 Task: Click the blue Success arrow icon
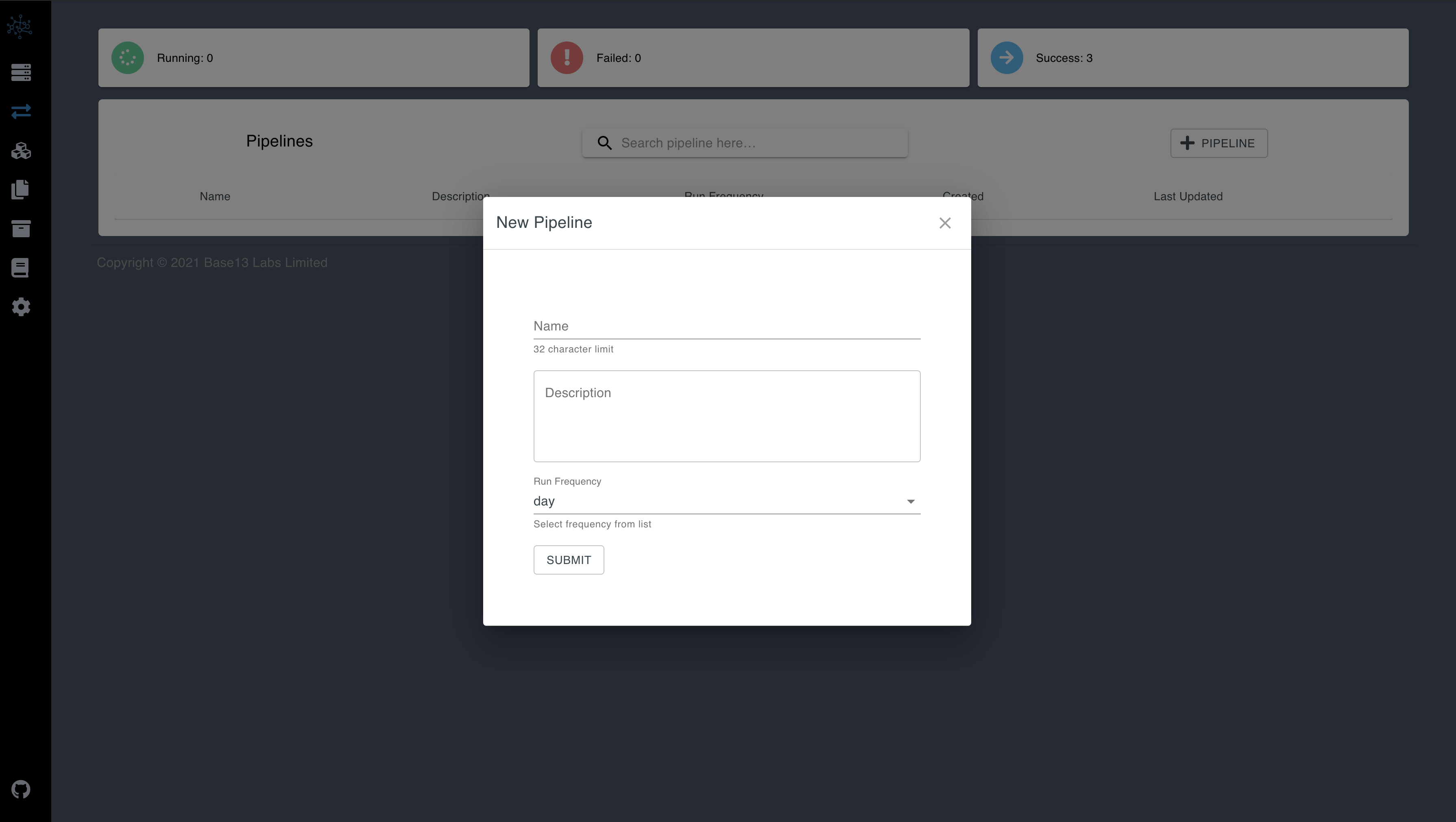pyautogui.click(x=1007, y=58)
